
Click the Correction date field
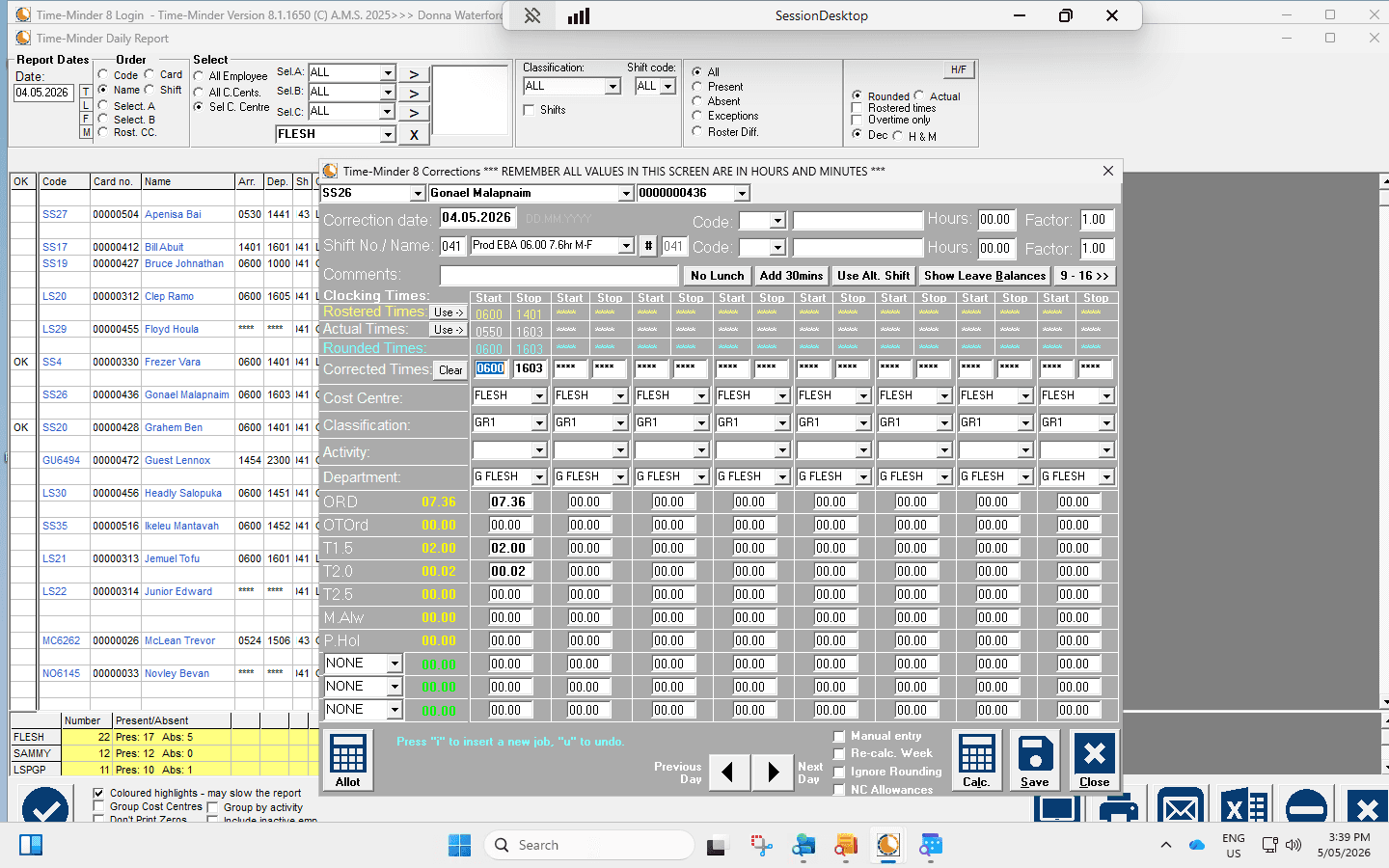477,218
